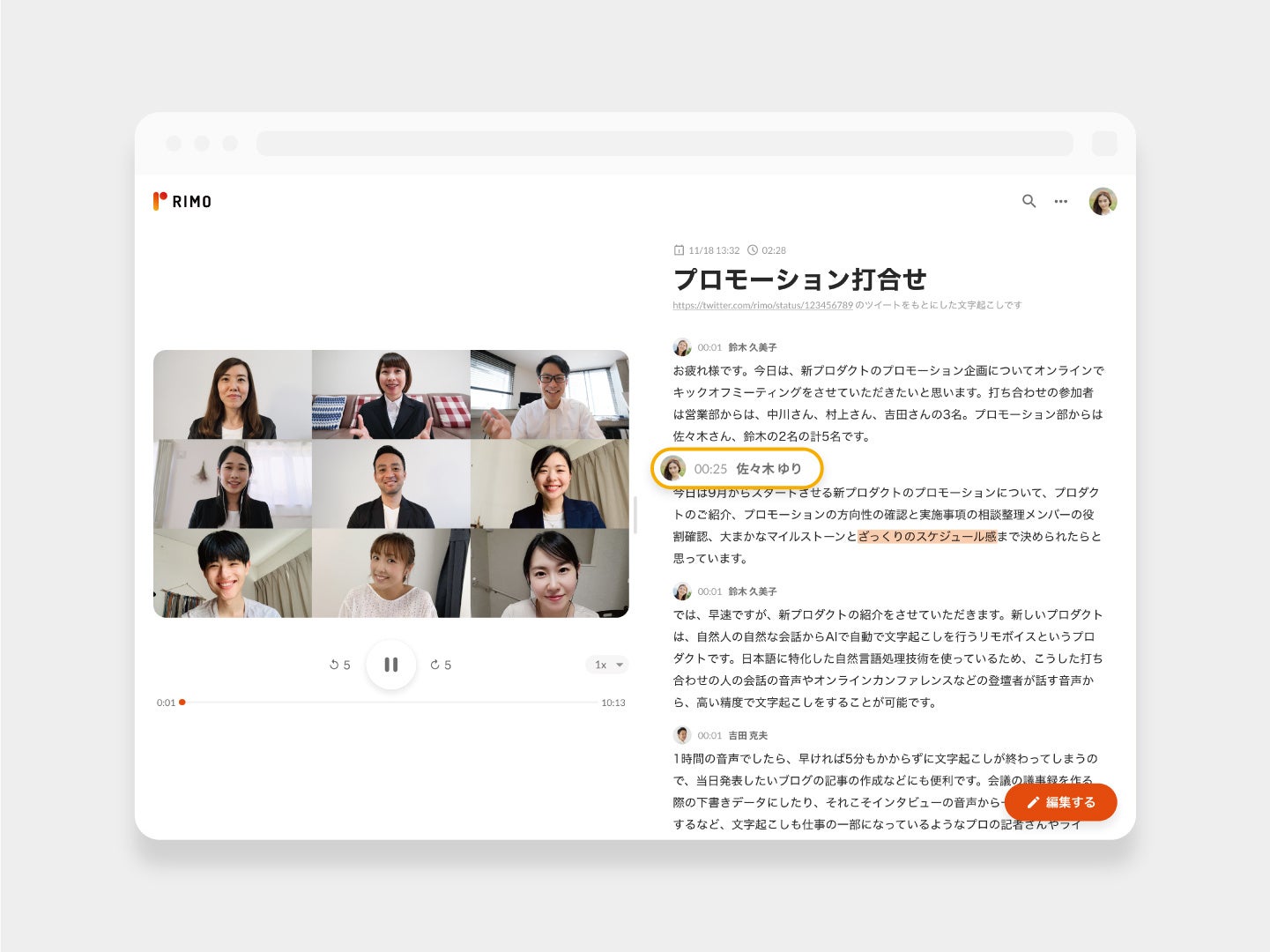Open the three-dot more options menu

pos(1061,202)
